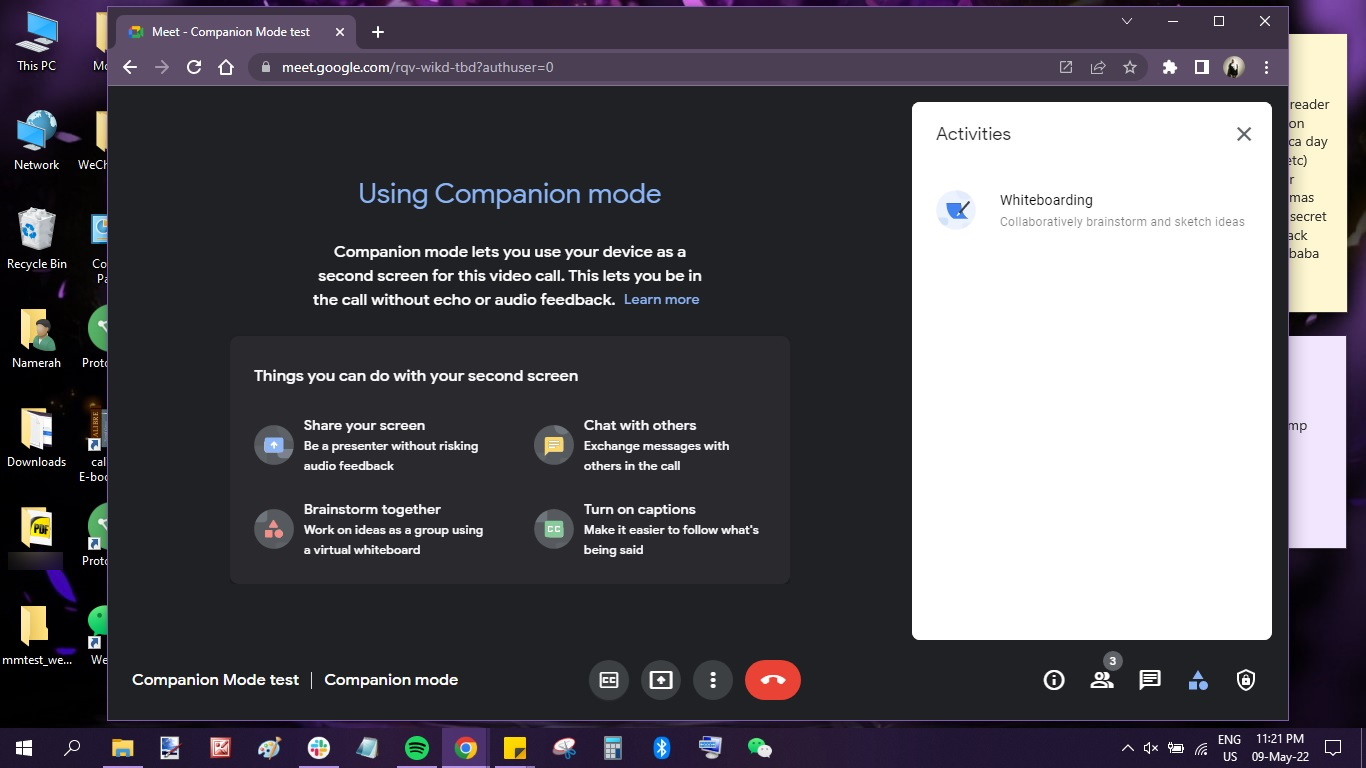
Task: Click the ENG US language indicator
Action: point(1230,748)
